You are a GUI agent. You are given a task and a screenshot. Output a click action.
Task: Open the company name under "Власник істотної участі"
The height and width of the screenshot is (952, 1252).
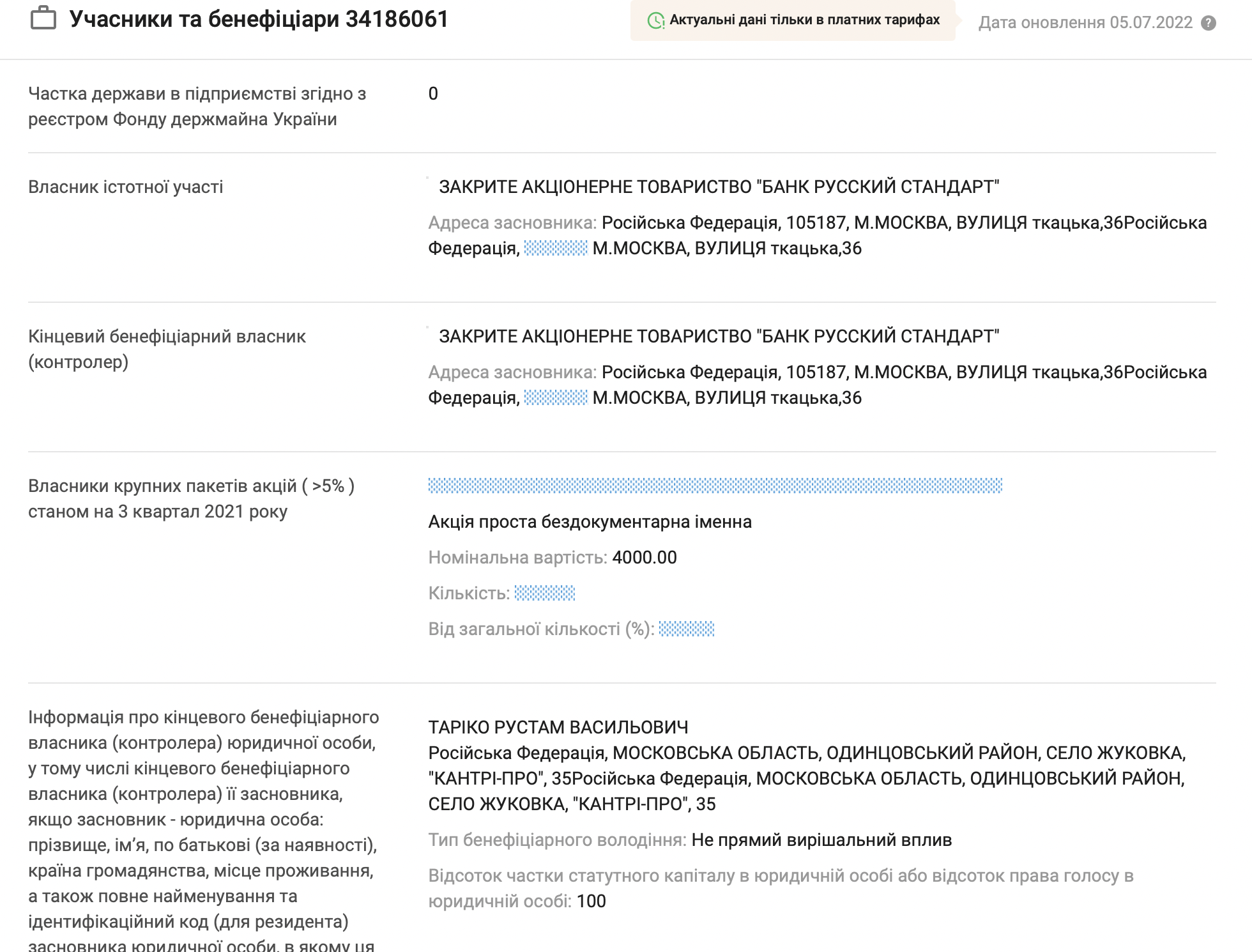(x=719, y=187)
